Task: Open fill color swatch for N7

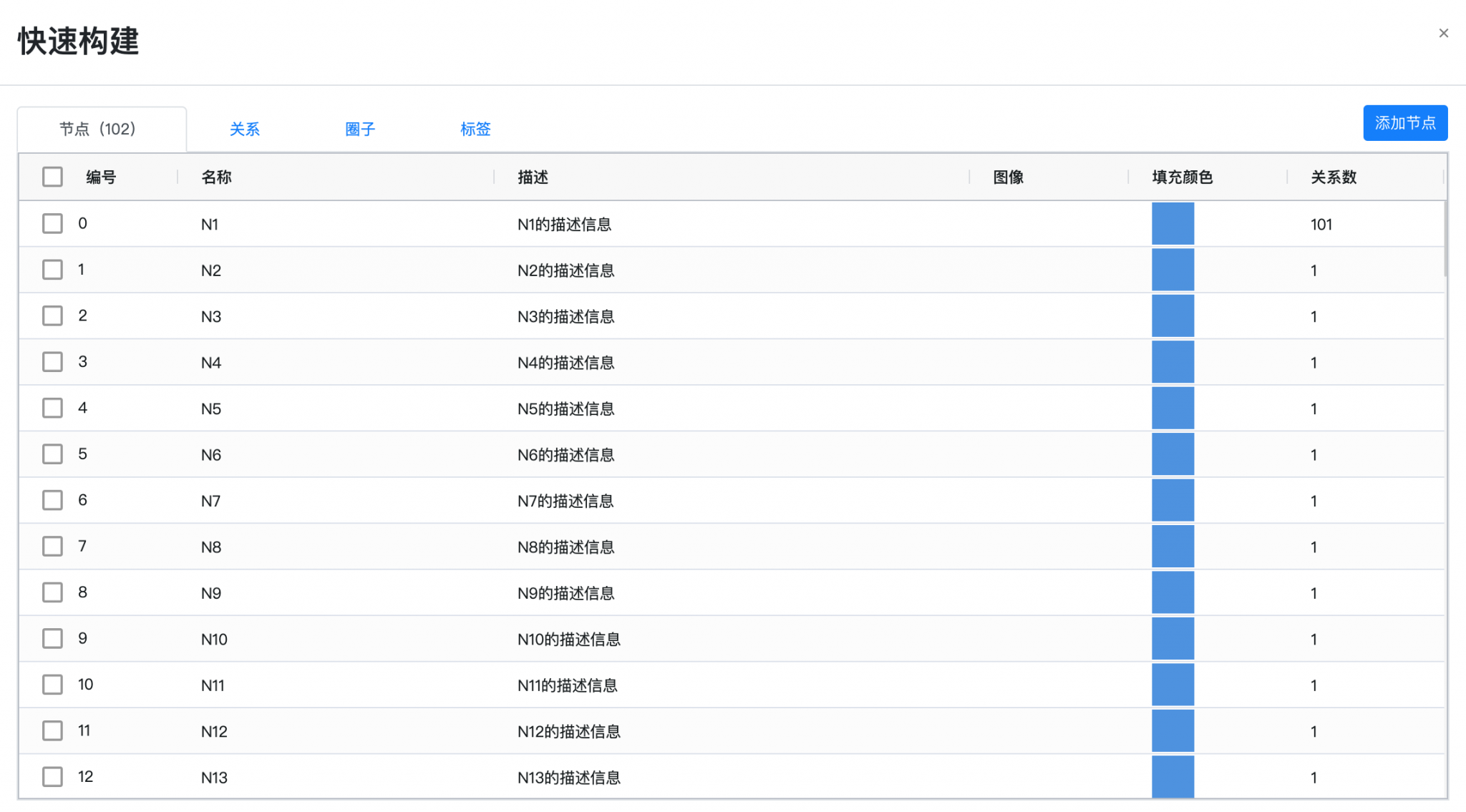Action: 1172,500
